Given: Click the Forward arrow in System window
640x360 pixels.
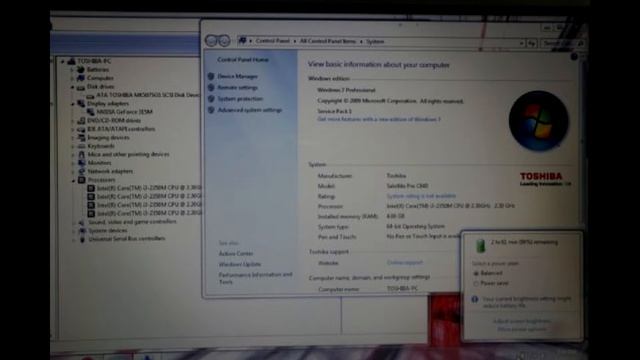Looking at the screenshot, I should click(x=224, y=41).
